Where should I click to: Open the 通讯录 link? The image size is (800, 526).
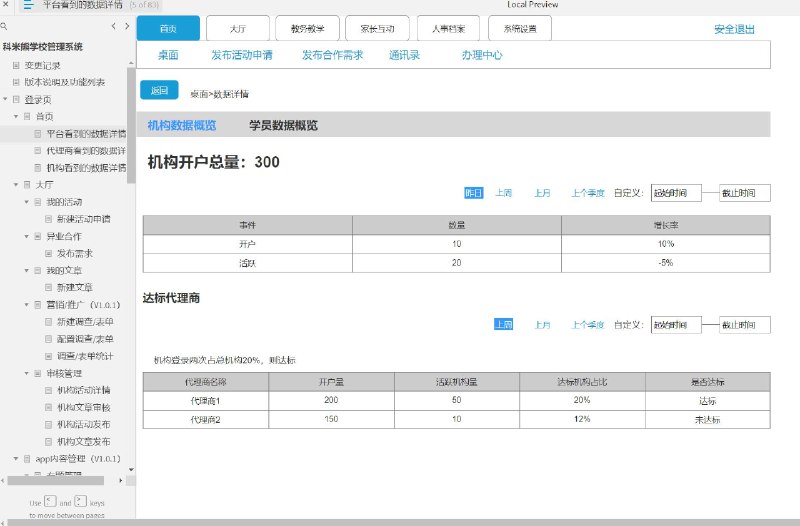click(404, 55)
